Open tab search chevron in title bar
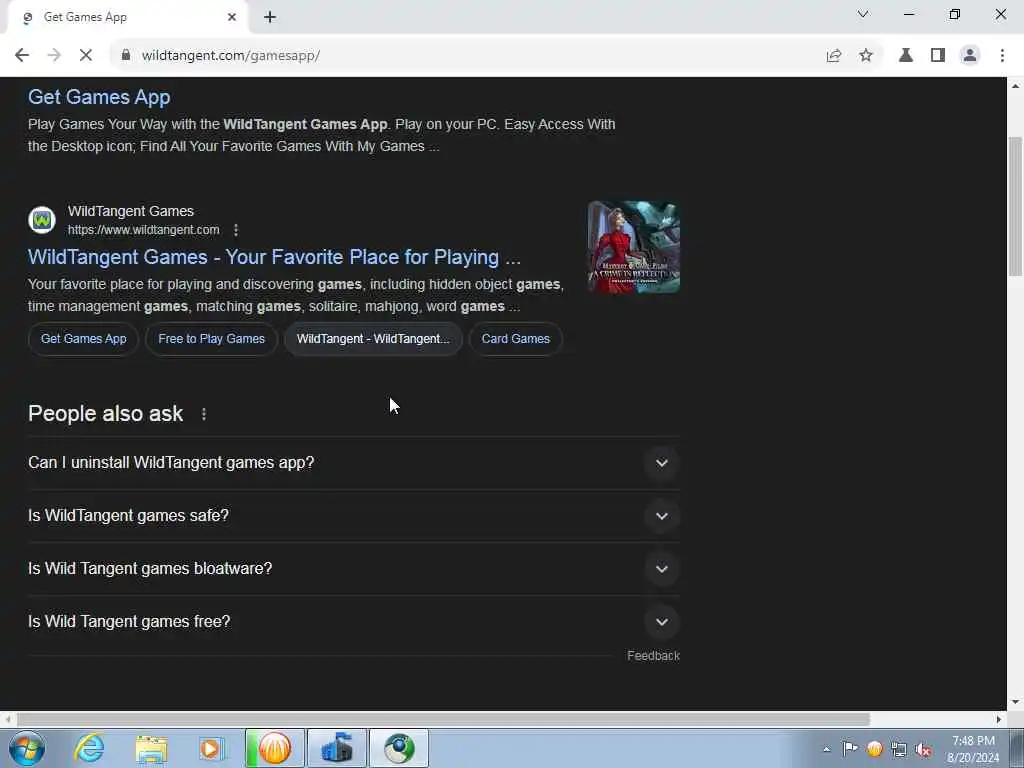 [863, 14]
